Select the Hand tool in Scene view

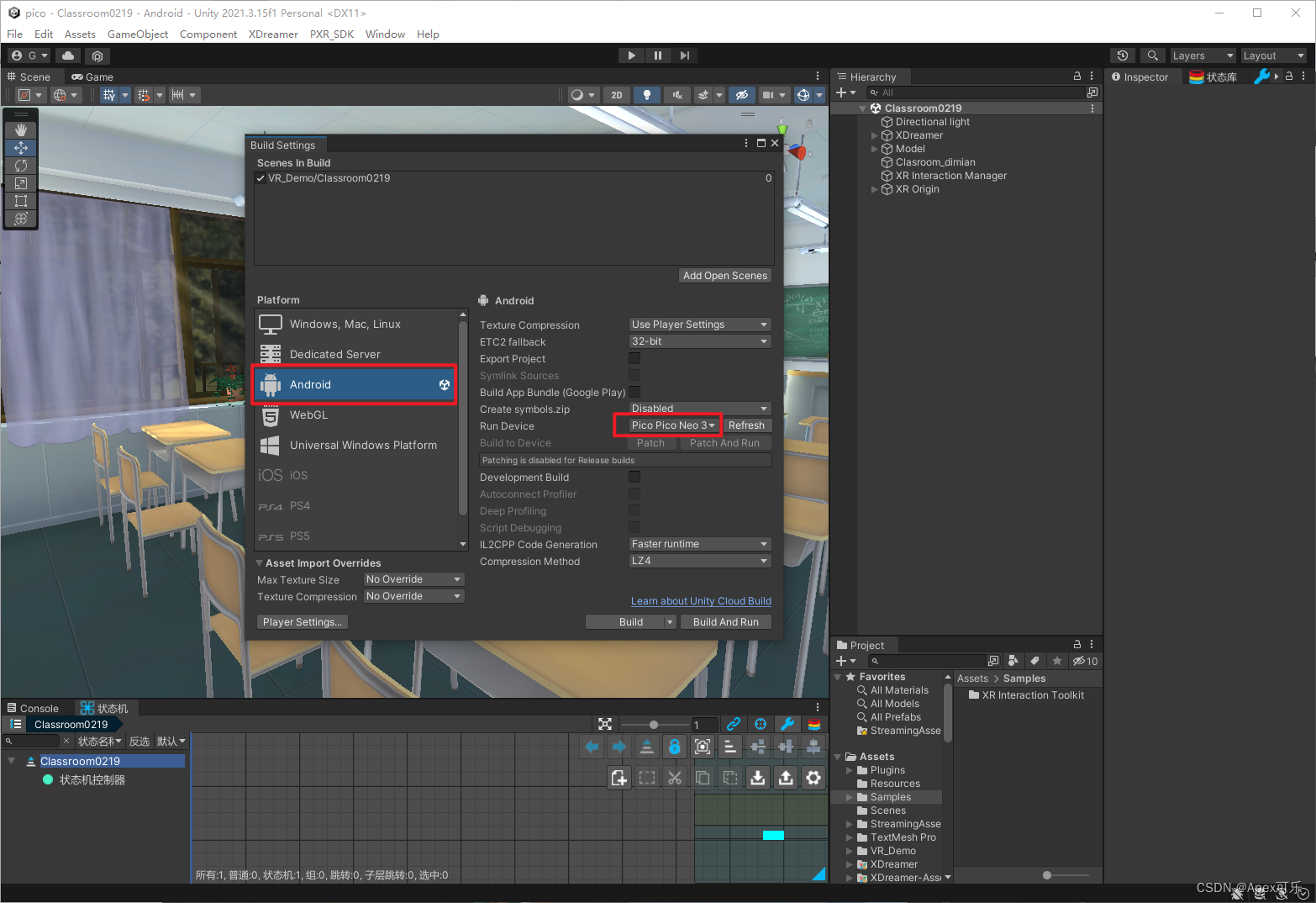[x=21, y=130]
